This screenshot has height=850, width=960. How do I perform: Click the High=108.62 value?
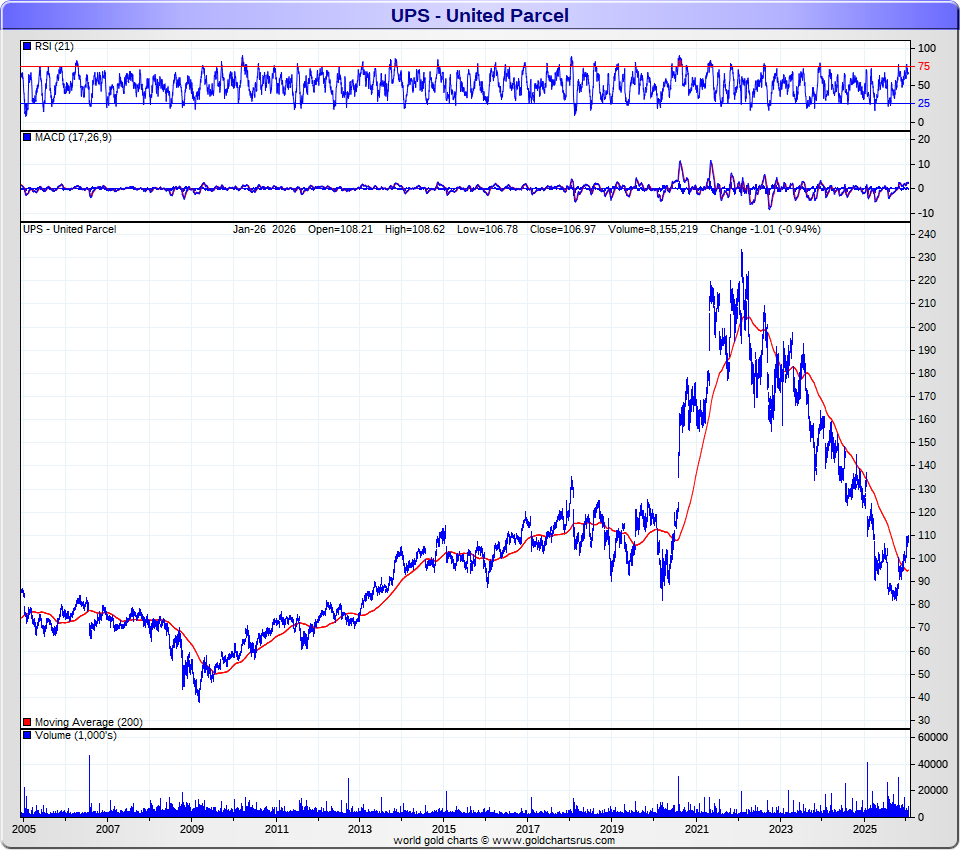[414, 230]
